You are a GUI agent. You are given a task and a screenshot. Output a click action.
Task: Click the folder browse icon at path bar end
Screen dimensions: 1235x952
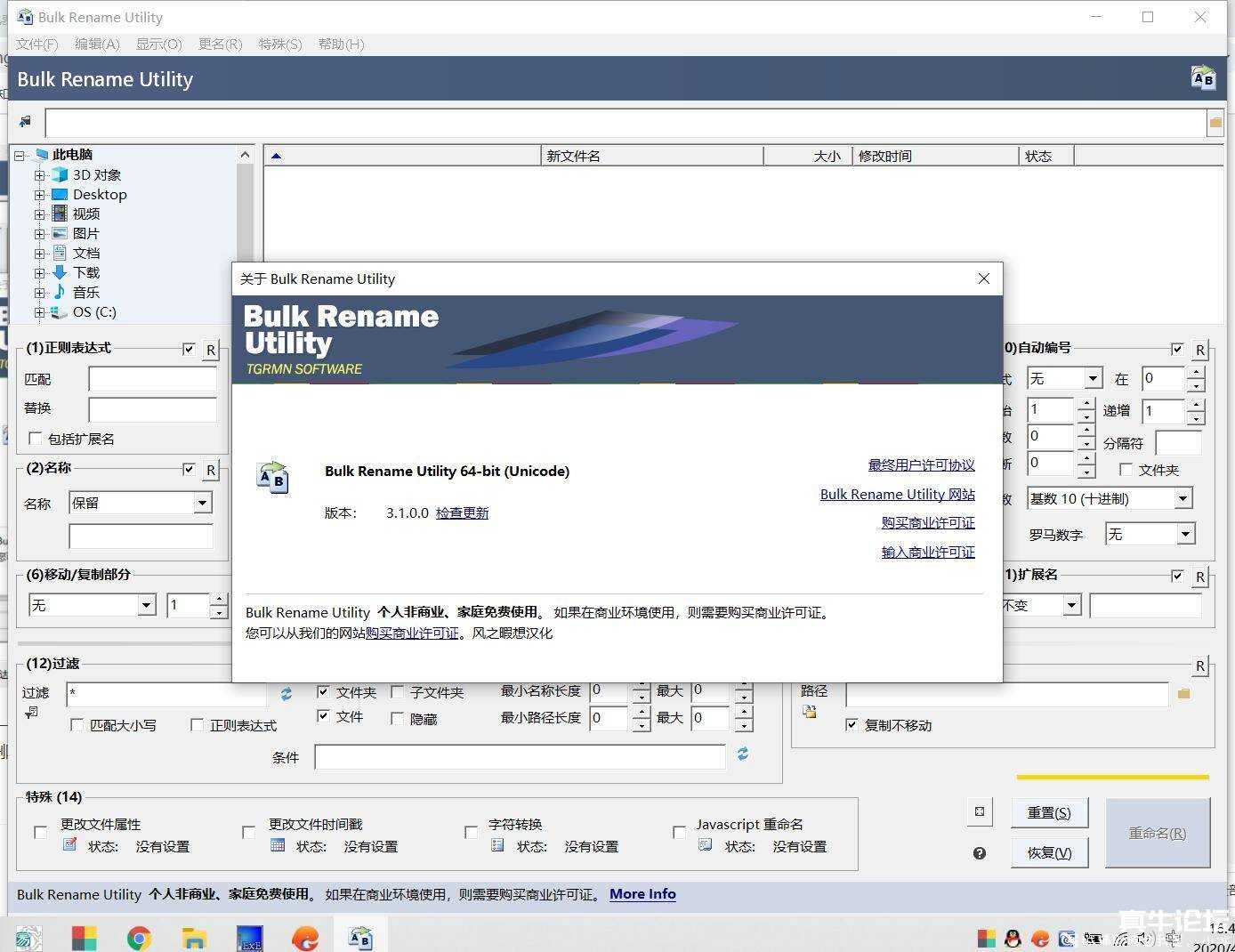coord(1215,123)
